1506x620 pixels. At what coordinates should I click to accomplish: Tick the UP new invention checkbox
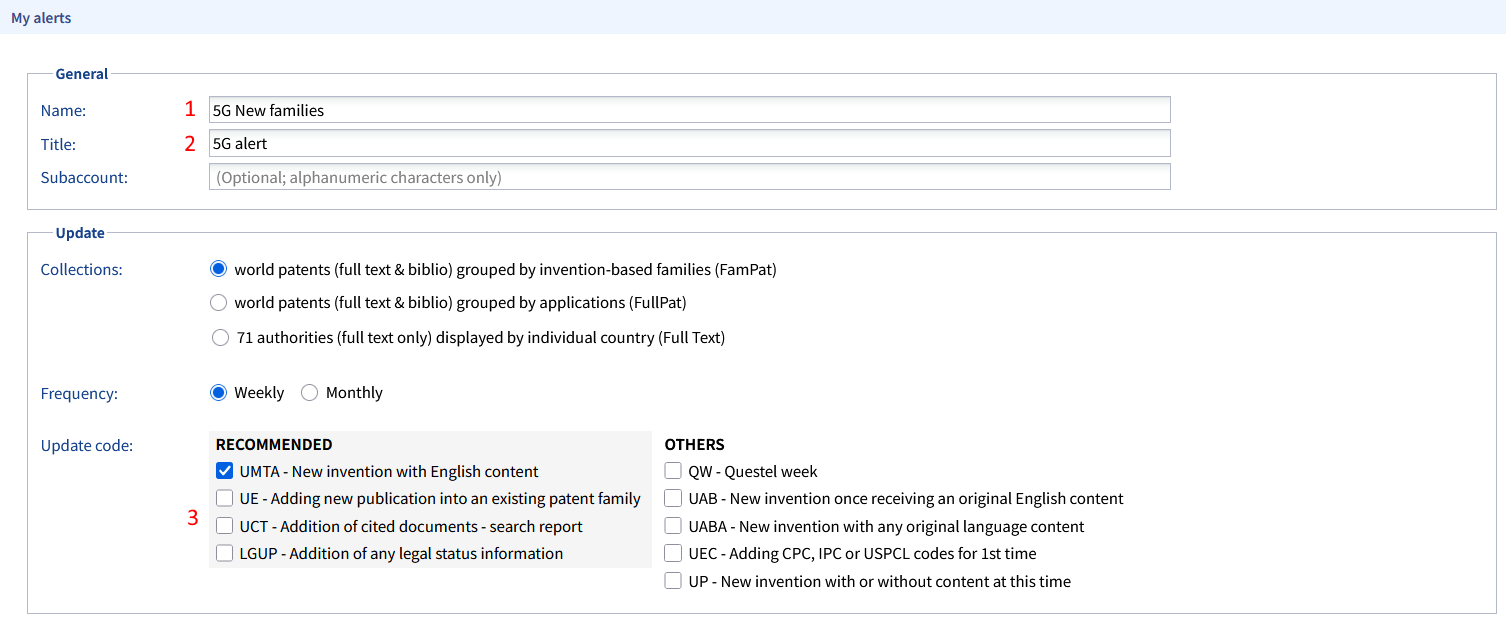click(x=674, y=581)
